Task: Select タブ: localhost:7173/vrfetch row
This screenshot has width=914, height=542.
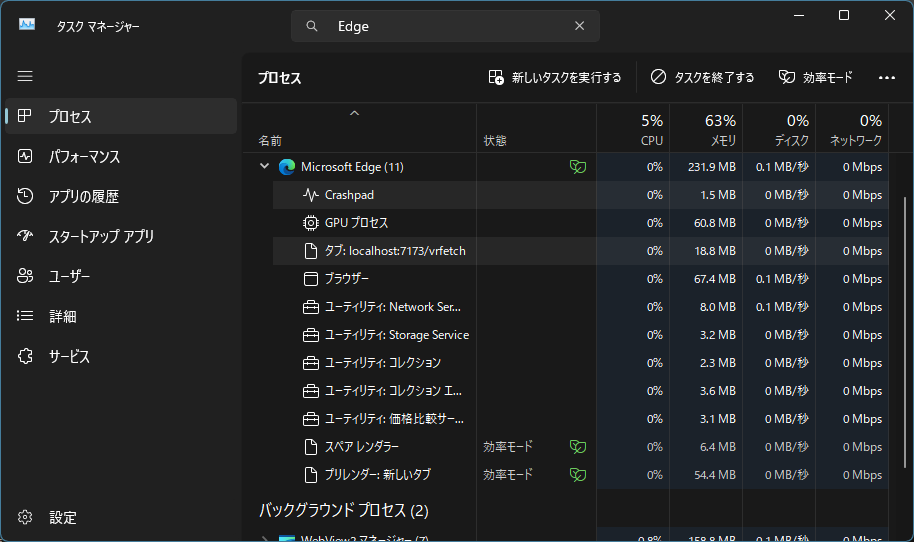Action: click(x=581, y=251)
